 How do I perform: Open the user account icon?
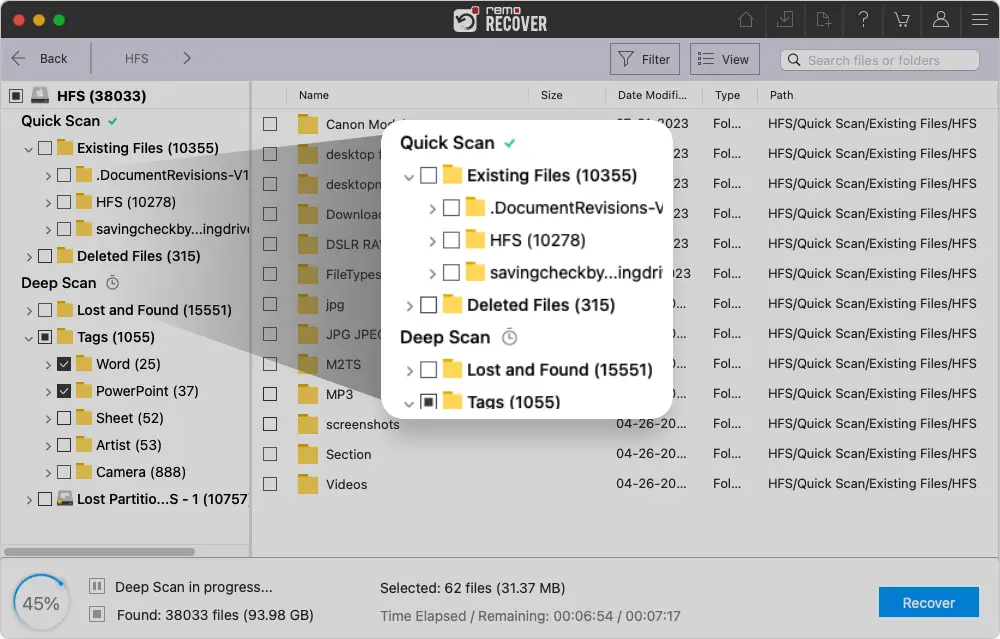(940, 19)
